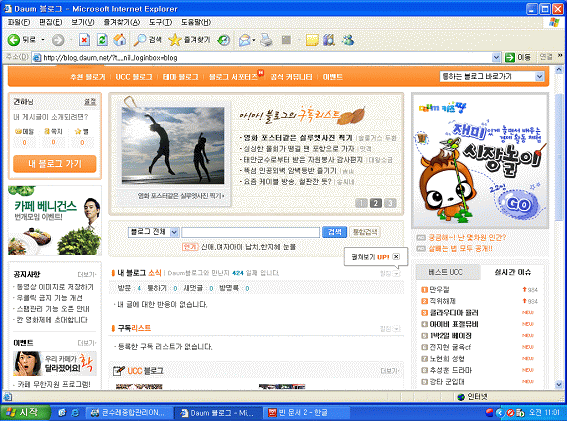Open the 도구(T) menu

160,22
